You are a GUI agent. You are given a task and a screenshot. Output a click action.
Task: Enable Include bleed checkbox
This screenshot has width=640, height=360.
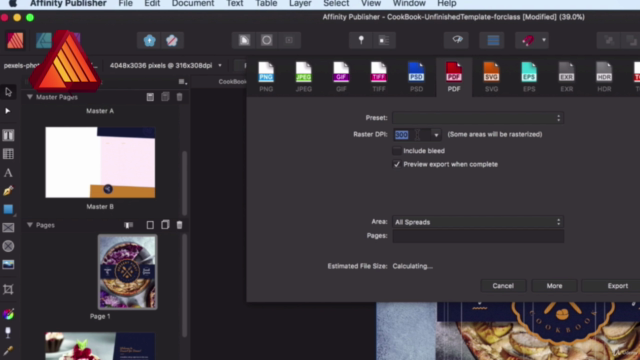point(396,151)
